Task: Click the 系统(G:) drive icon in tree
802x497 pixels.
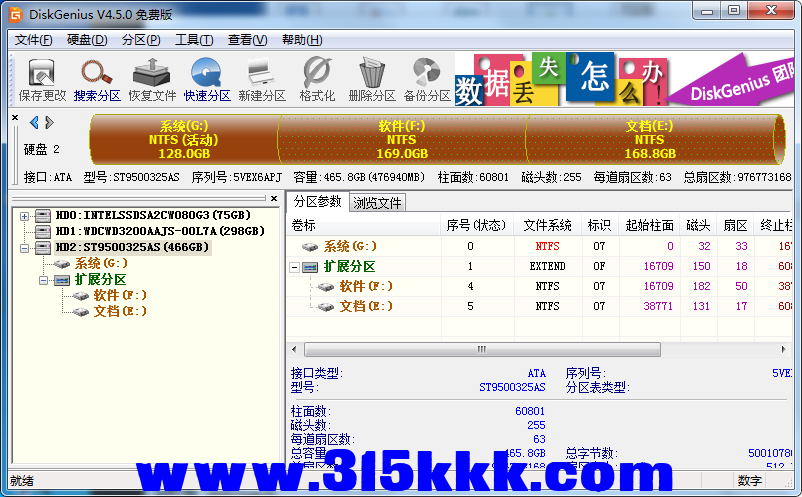Action: 62,264
